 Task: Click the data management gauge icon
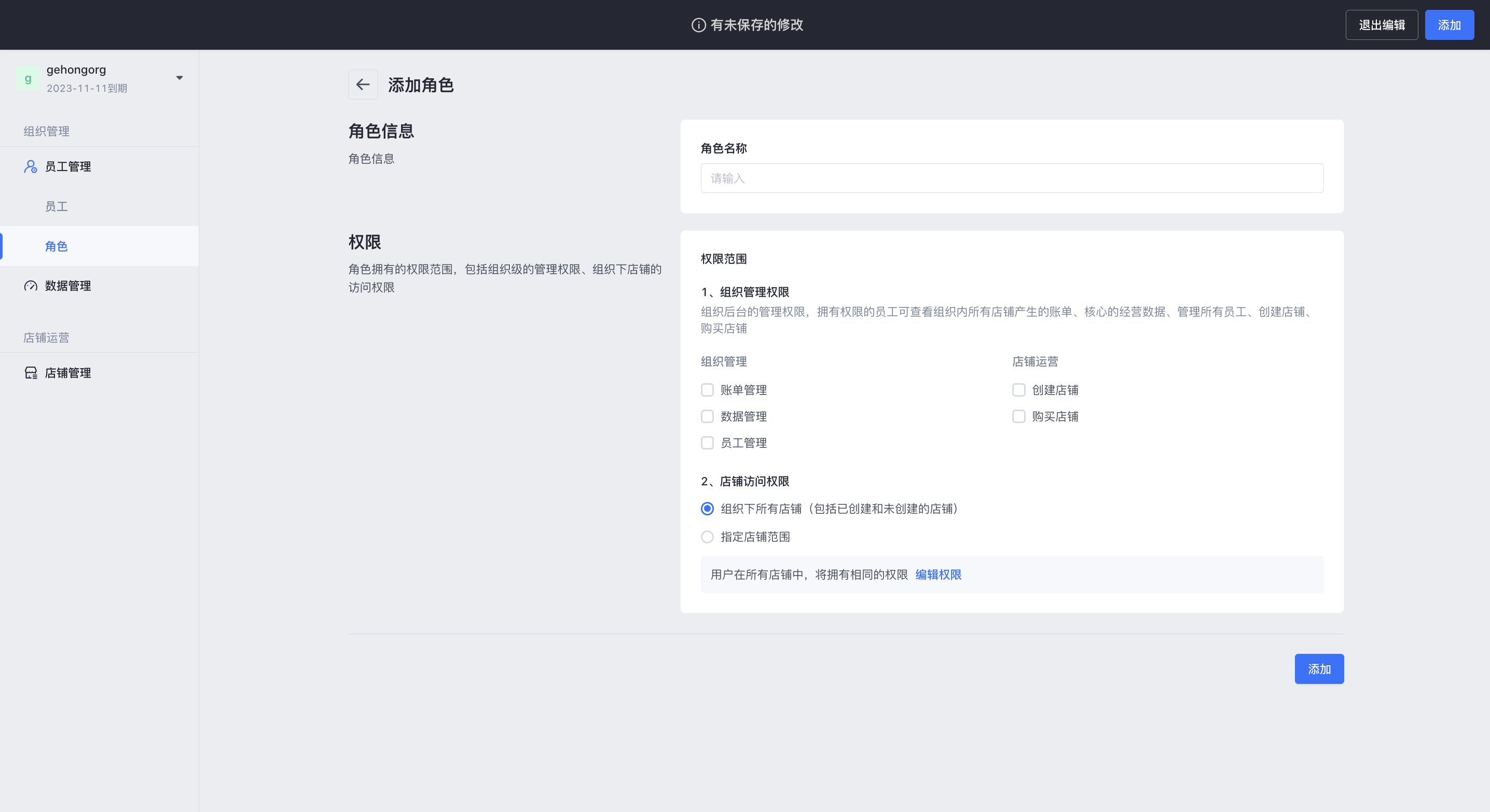tap(30, 286)
